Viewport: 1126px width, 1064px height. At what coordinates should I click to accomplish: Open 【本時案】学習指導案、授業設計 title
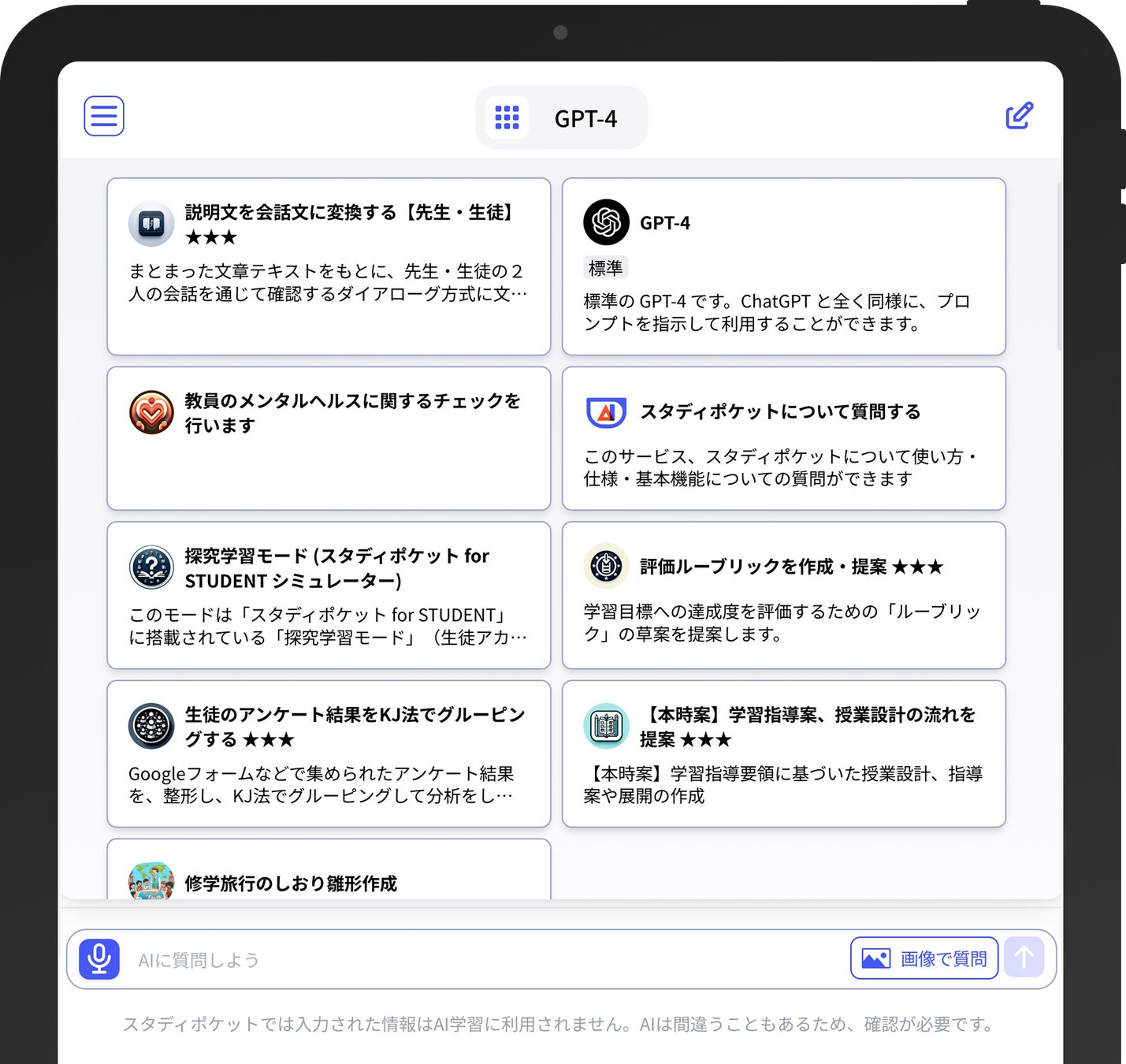point(808,727)
